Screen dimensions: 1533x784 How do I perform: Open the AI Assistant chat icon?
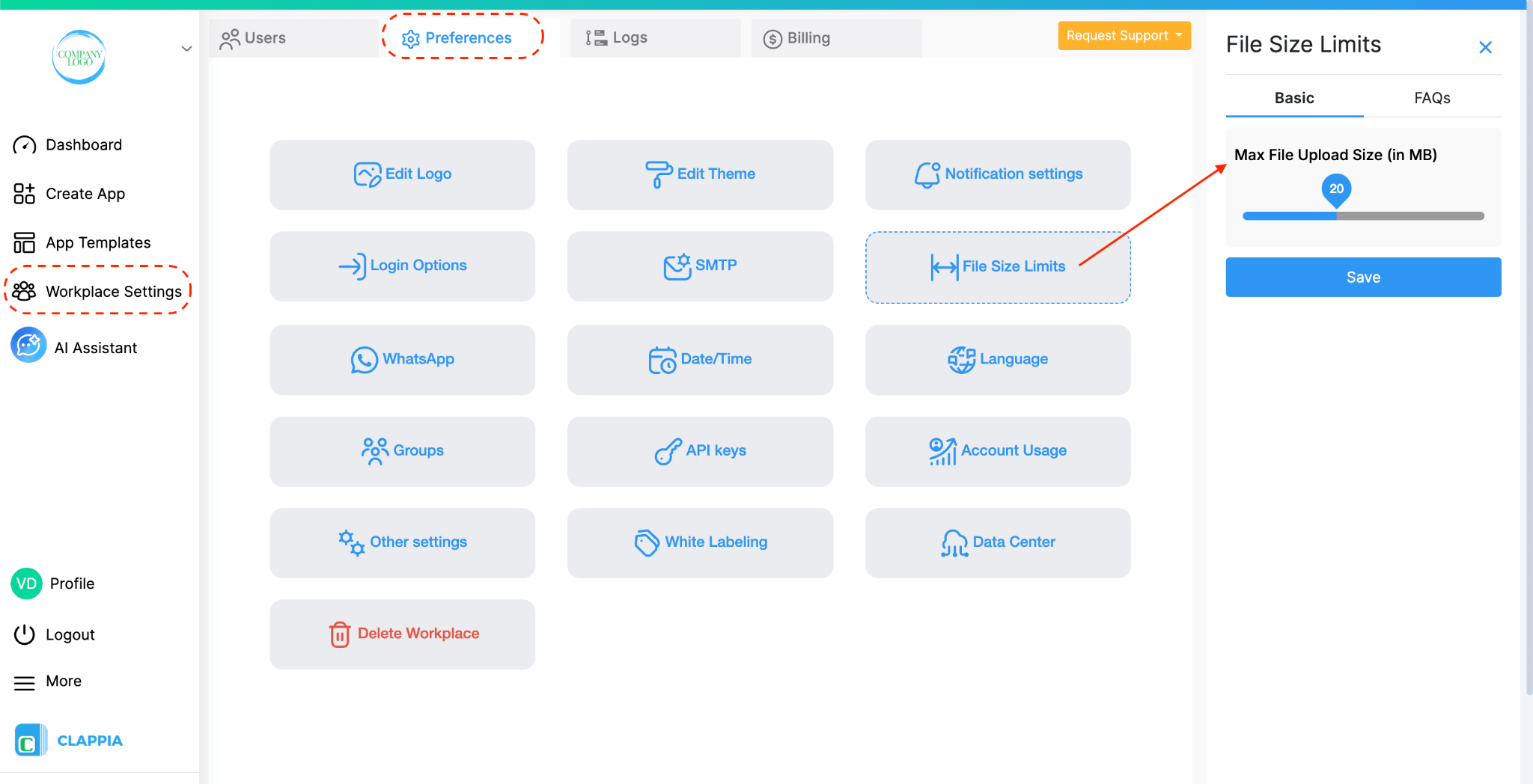28,345
